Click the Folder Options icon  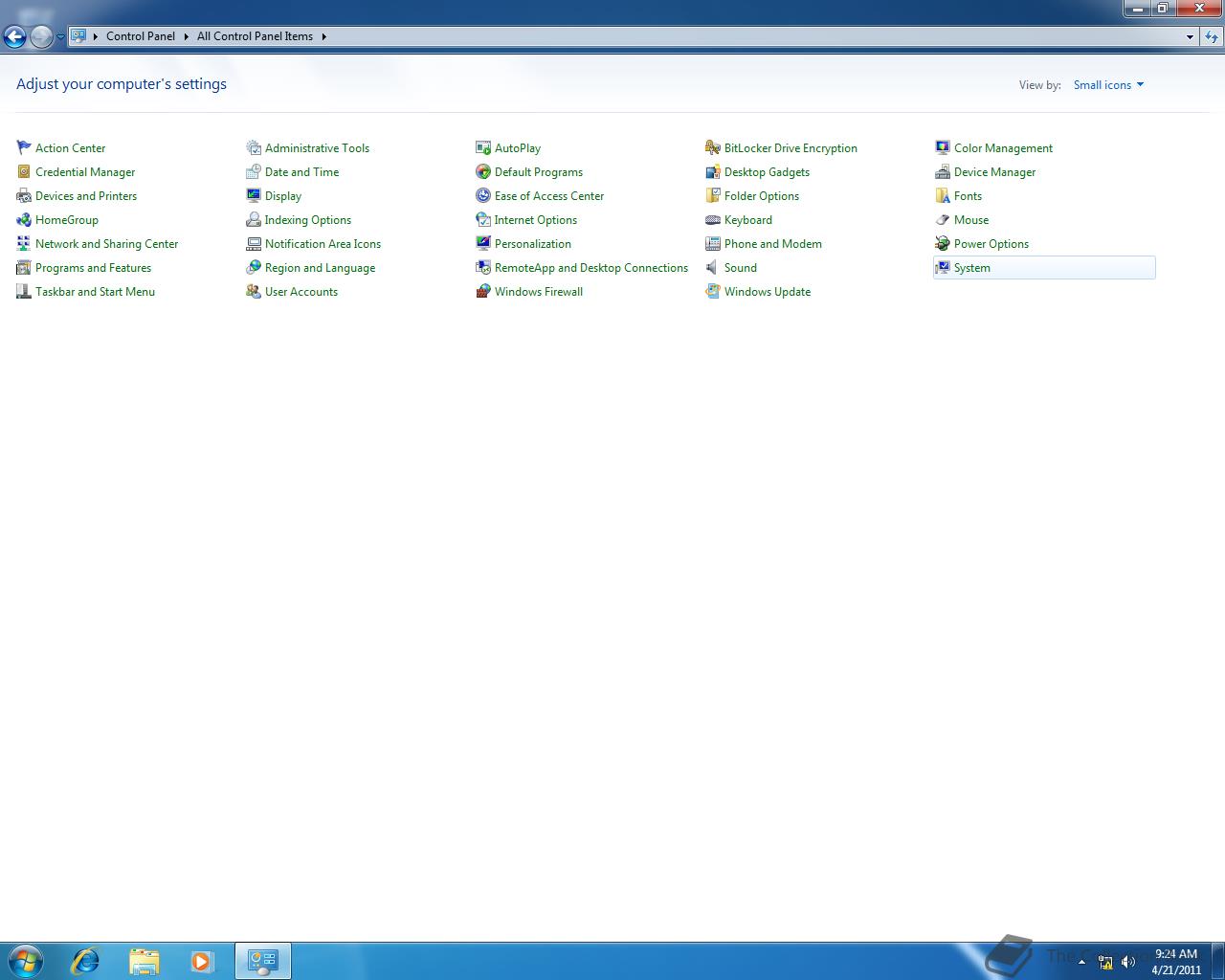713,195
